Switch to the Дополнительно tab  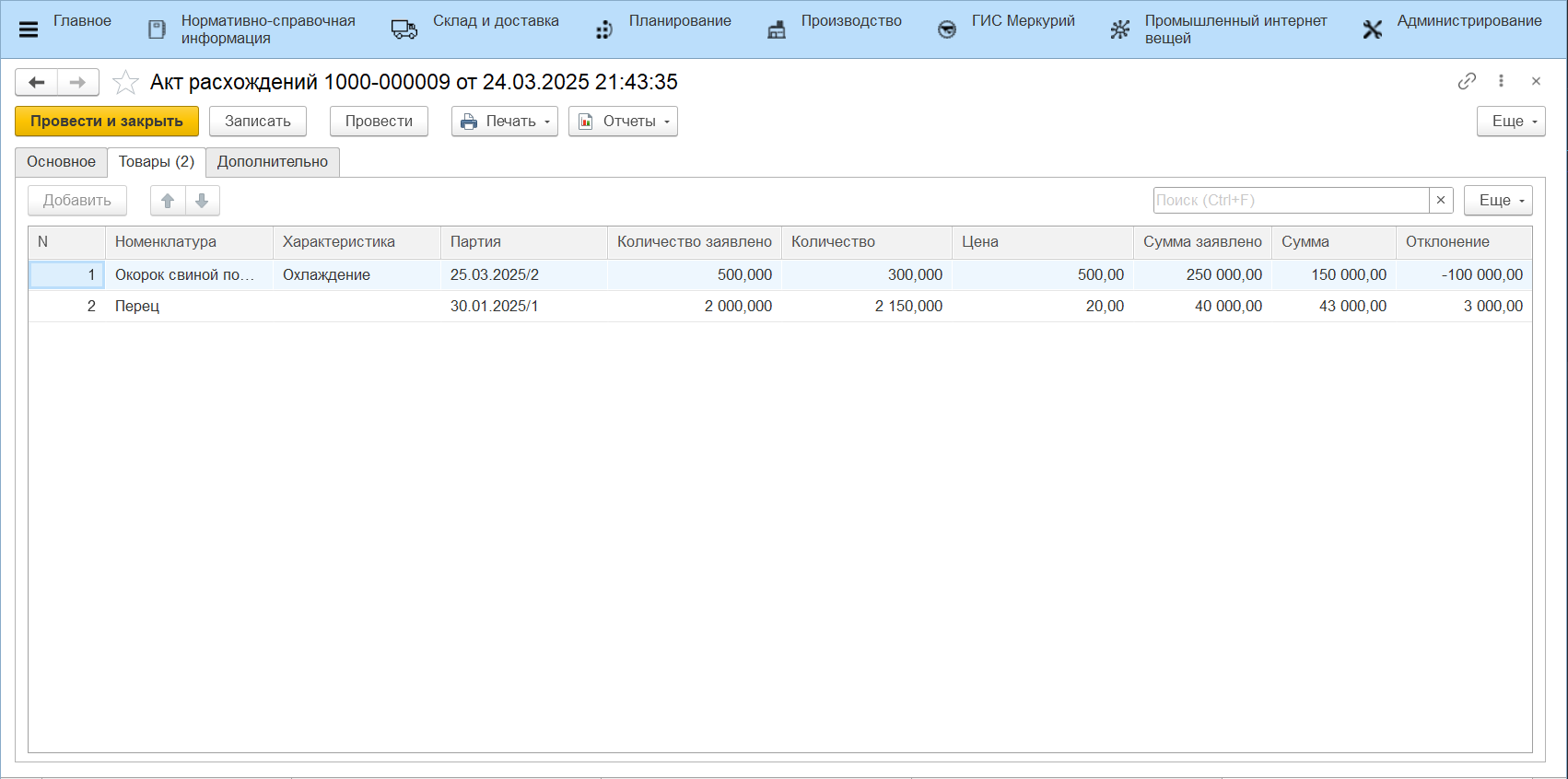[273, 162]
